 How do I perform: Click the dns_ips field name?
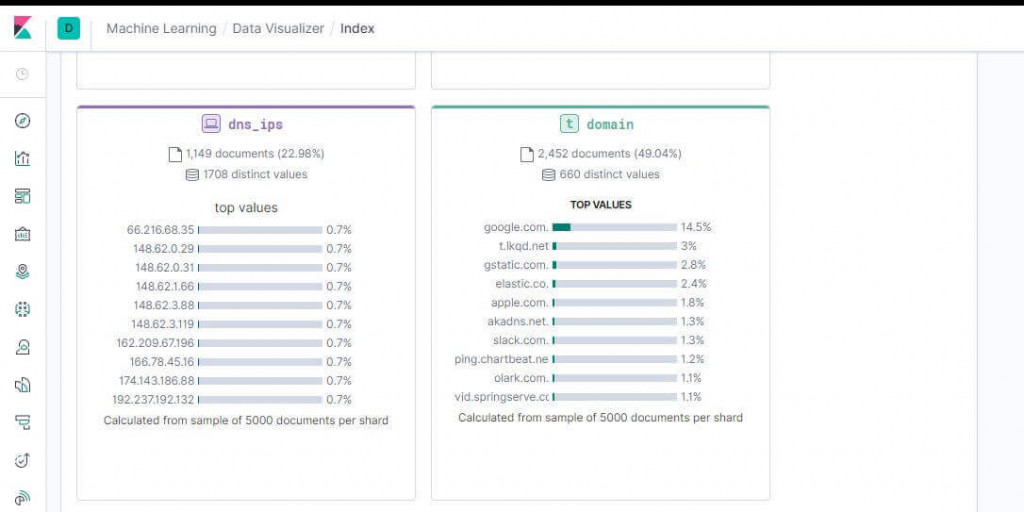click(255, 124)
